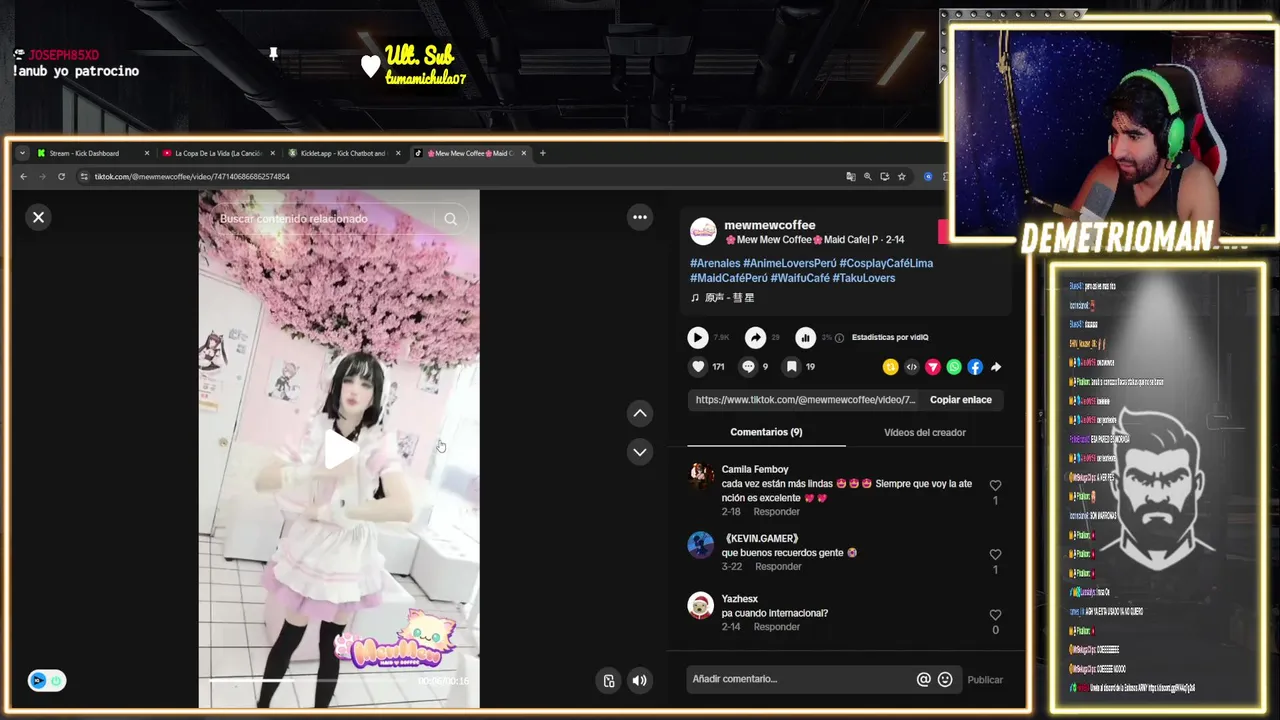This screenshot has width=1280, height=720.
Task: Click the vidIQ shares arrow icon
Action: pyautogui.click(x=756, y=338)
